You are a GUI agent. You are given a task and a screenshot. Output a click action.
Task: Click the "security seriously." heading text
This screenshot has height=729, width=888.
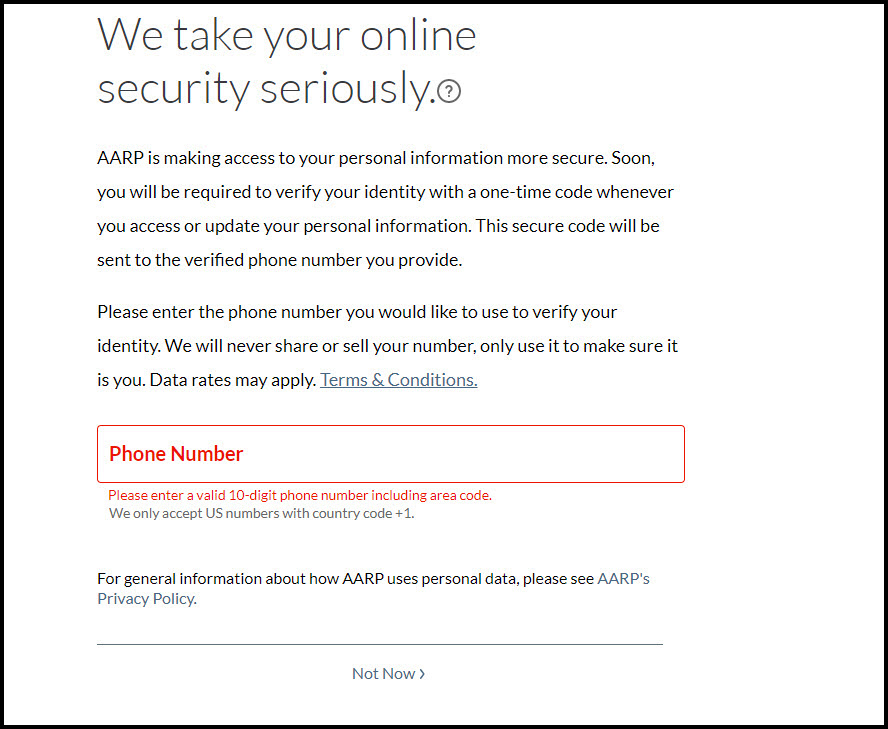coord(265,89)
